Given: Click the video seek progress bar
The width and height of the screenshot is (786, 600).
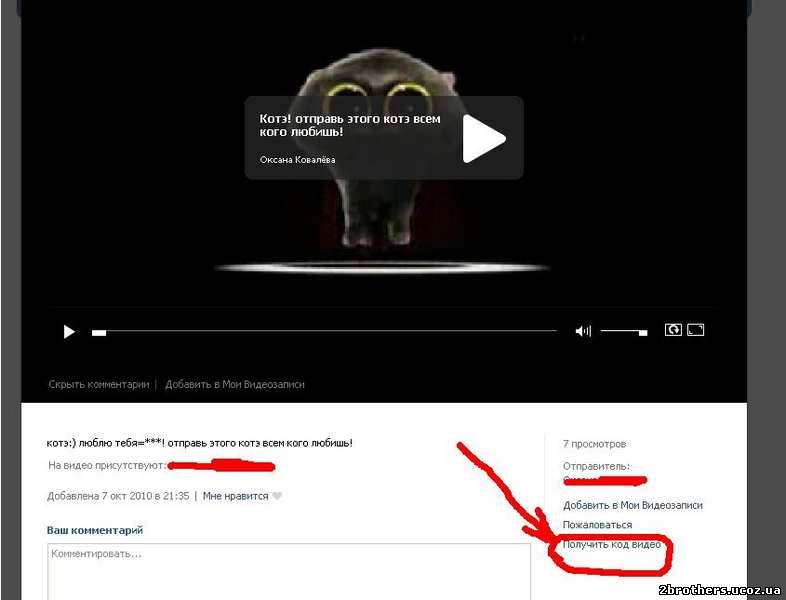Looking at the screenshot, I should click(325, 331).
